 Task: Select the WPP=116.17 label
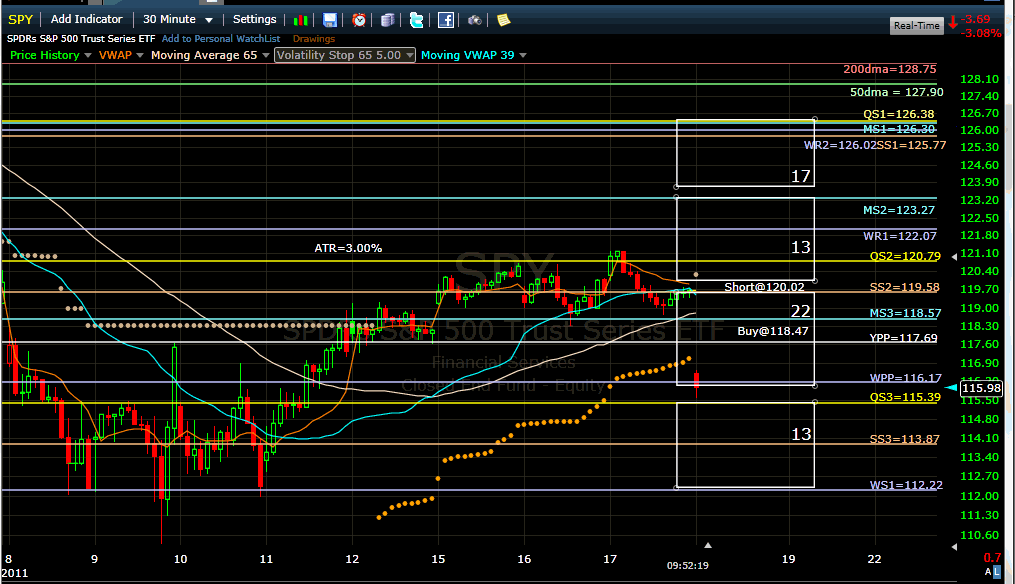pos(906,377)
